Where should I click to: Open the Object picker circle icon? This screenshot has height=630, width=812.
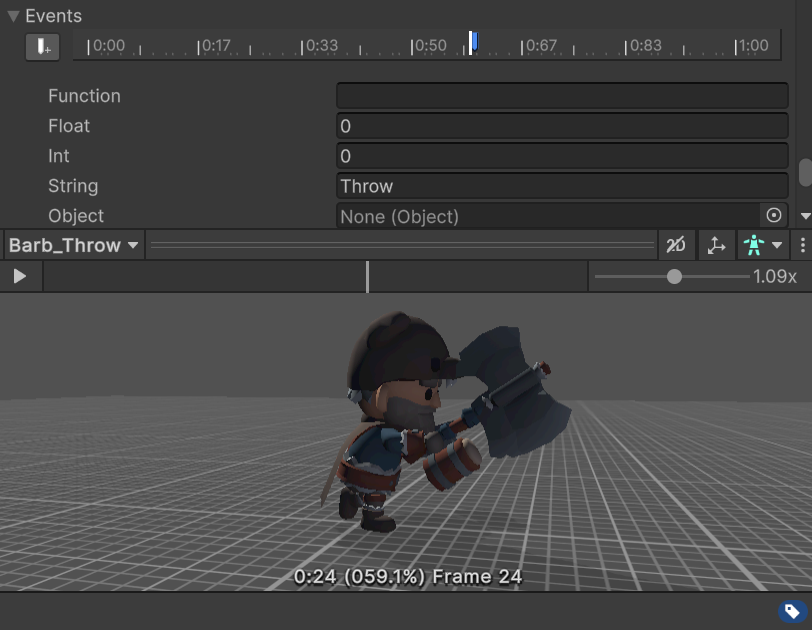tap(774, 215)
